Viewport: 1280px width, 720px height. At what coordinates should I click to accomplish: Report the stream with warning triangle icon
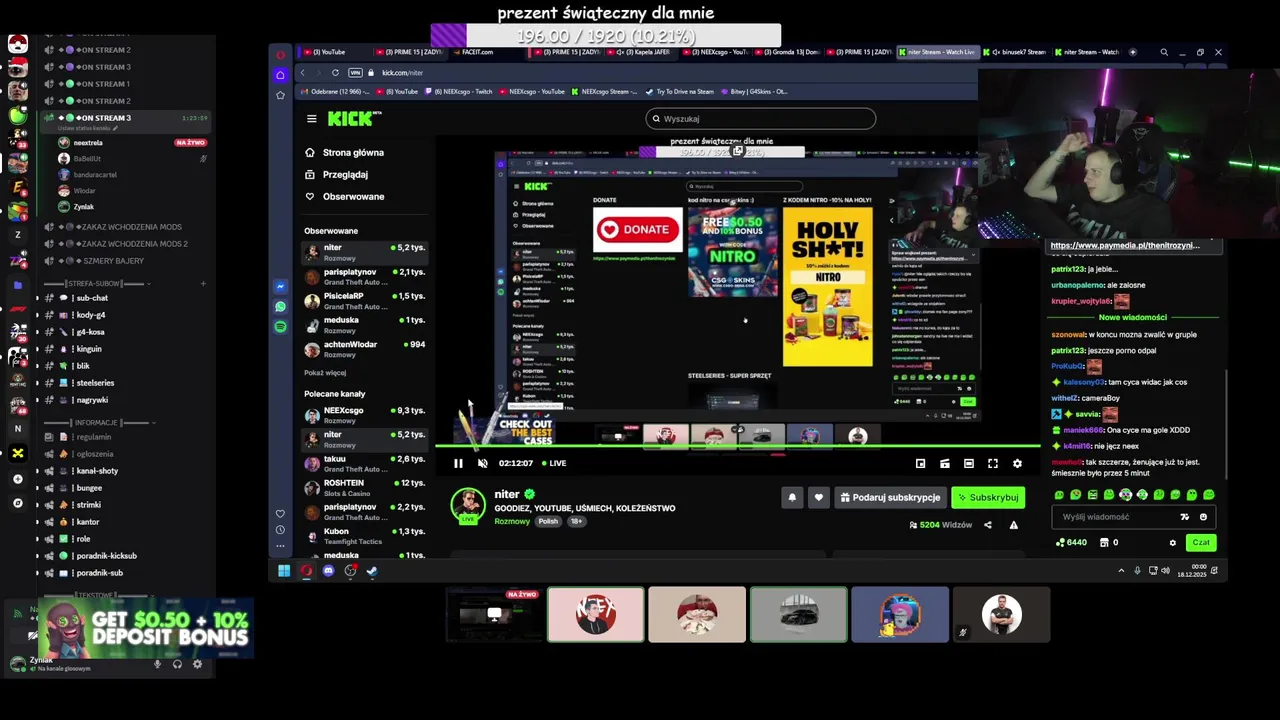(x=1013, y=525)
